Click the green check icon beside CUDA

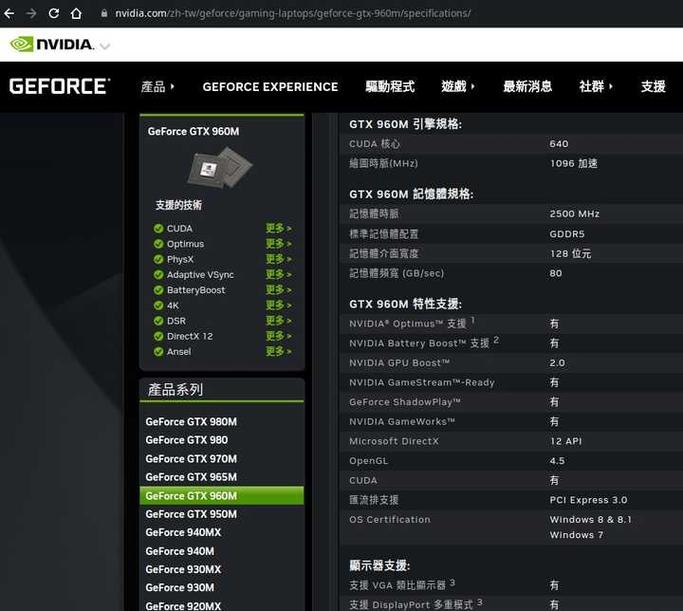[159, 229]
